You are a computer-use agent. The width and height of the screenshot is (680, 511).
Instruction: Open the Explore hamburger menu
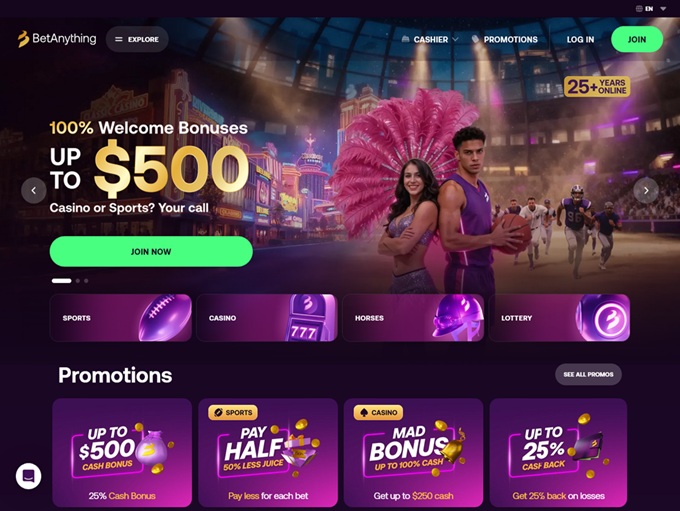[x=137, y=39]
